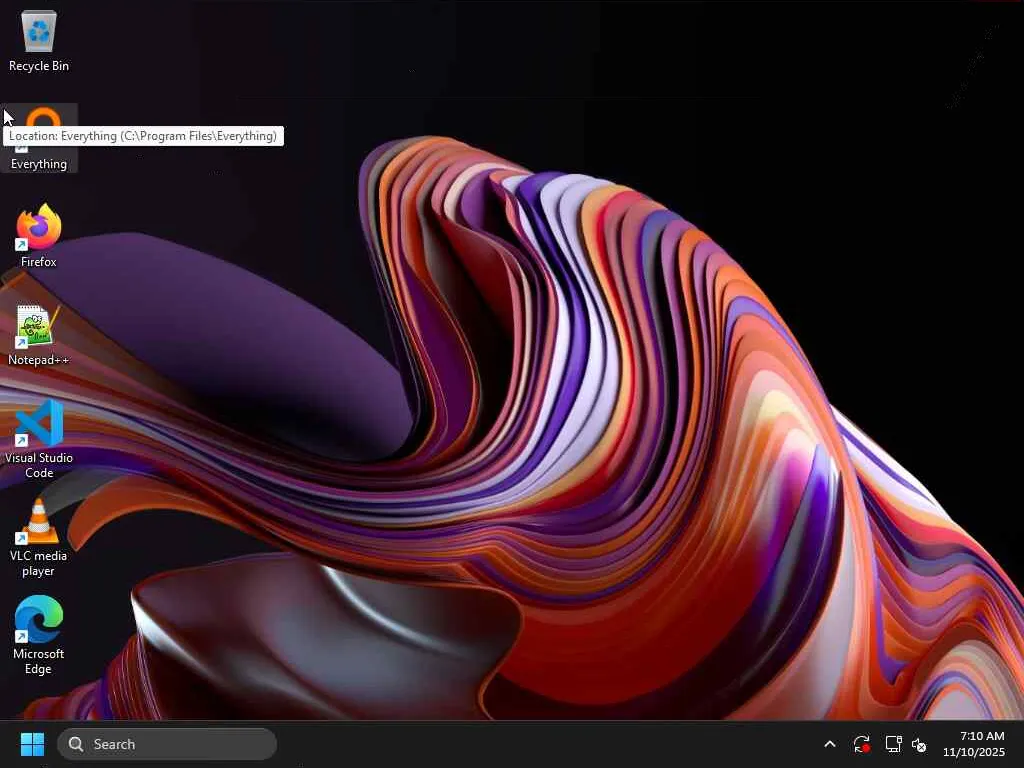Screen dimensions: 1024x768
Task: Select the Notepad++ desktop shortcut
Action: coord(39,334)
